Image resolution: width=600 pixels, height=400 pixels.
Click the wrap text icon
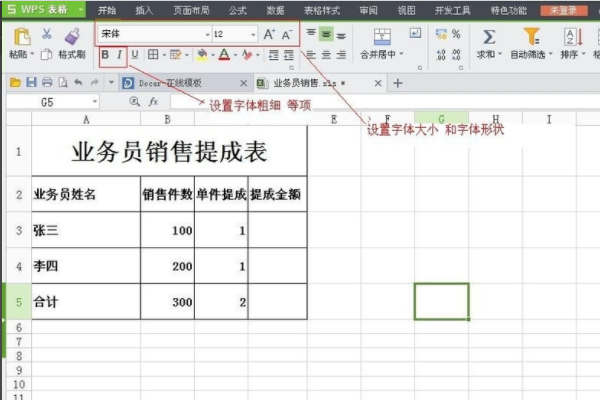[415, 34]
